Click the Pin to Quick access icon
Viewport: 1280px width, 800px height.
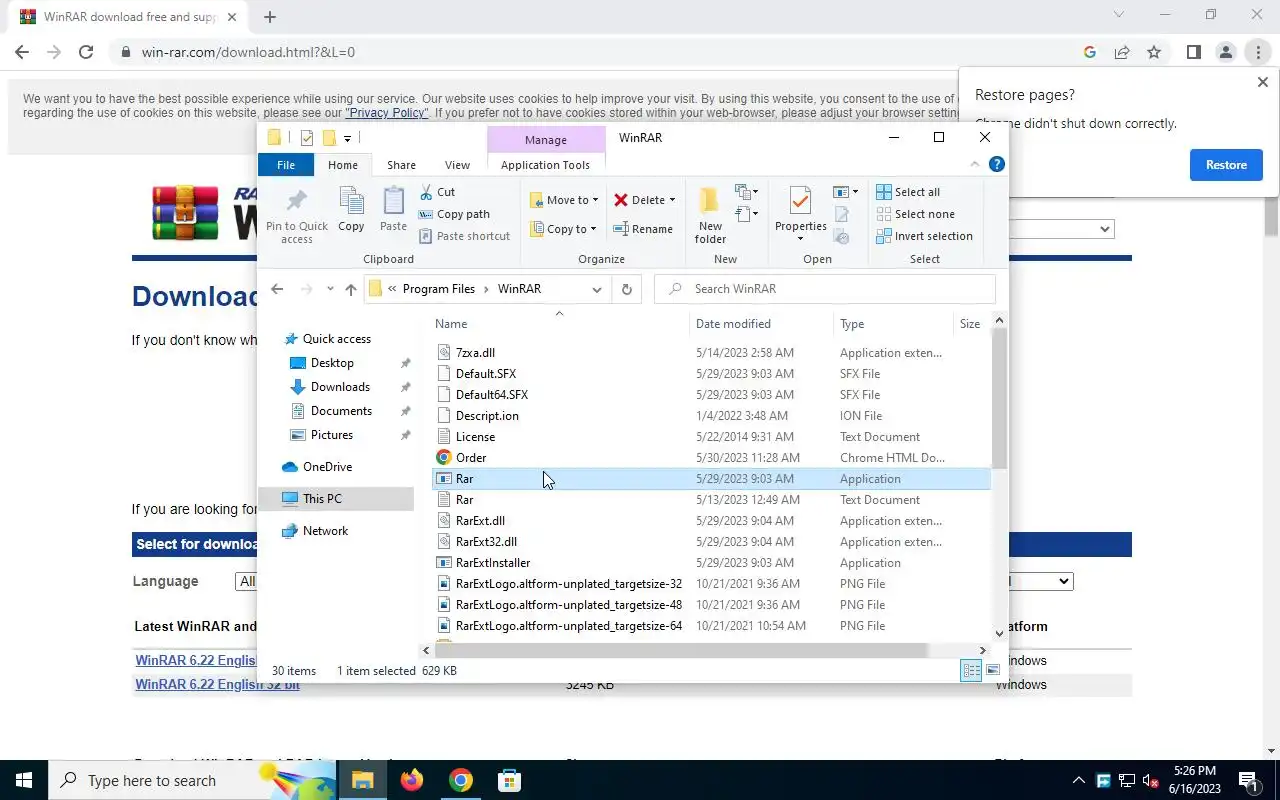point(296,201)
